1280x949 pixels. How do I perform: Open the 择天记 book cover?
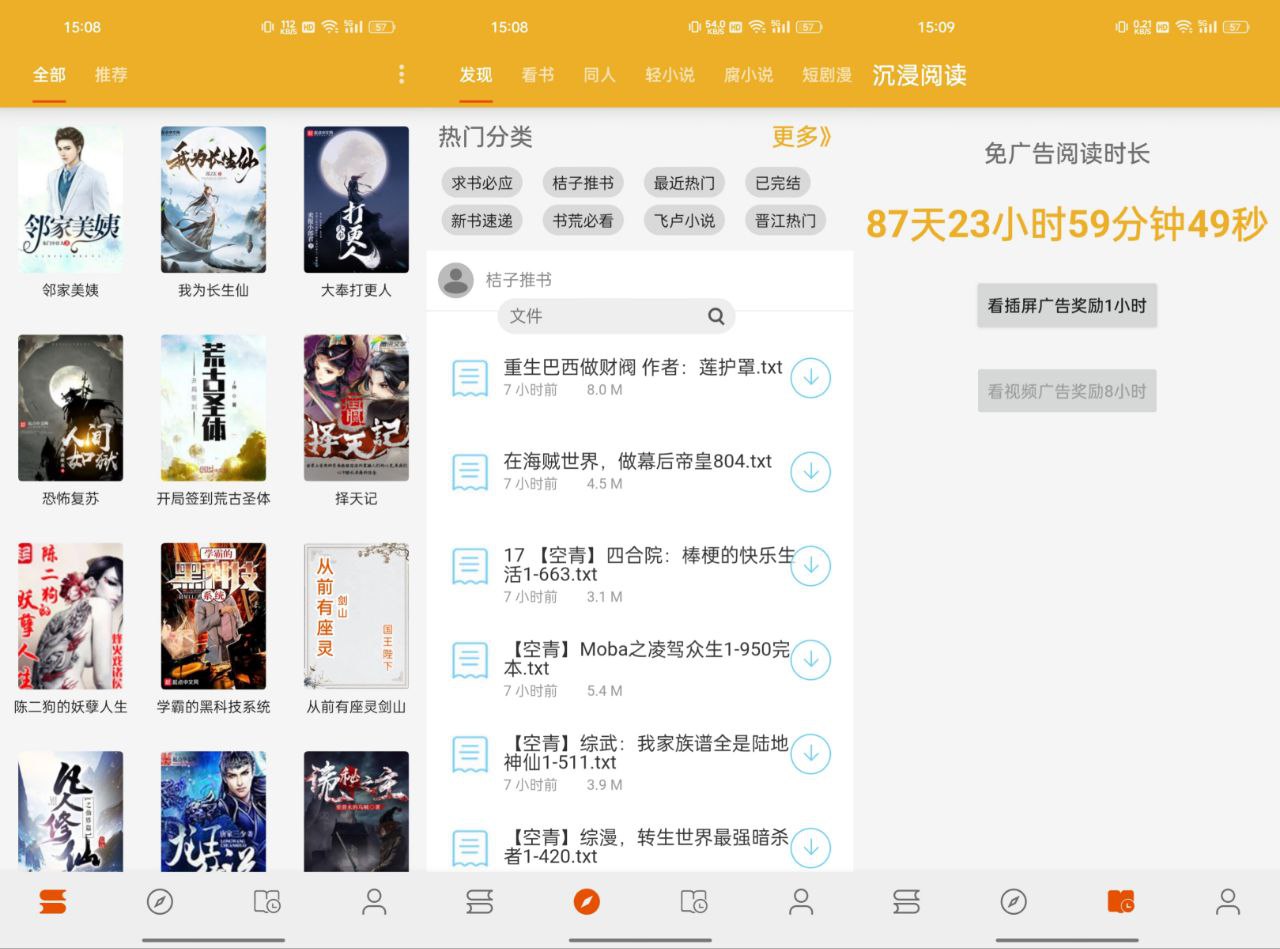coord(356,408)
